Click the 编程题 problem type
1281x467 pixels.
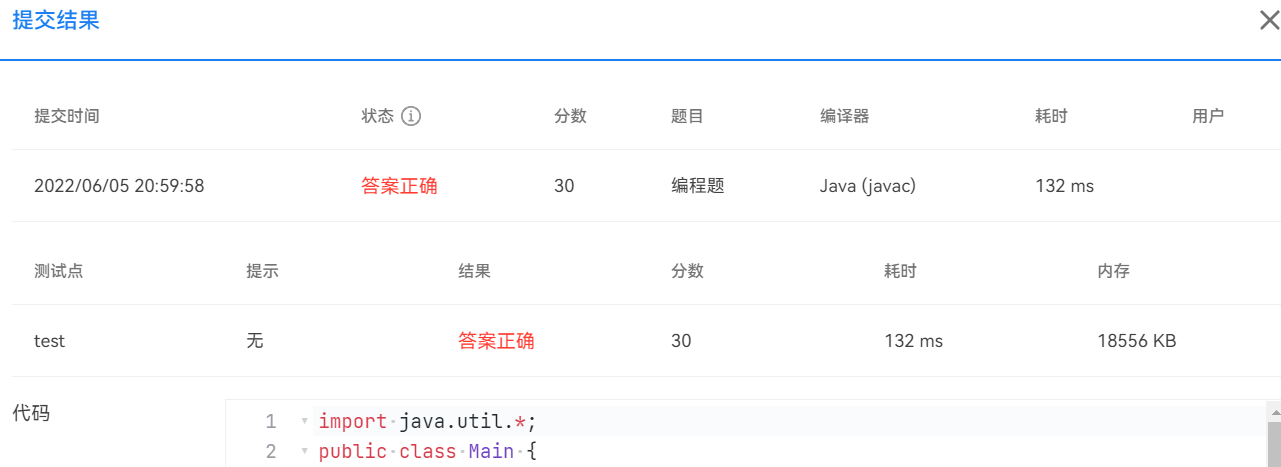[x=697, y=186]
